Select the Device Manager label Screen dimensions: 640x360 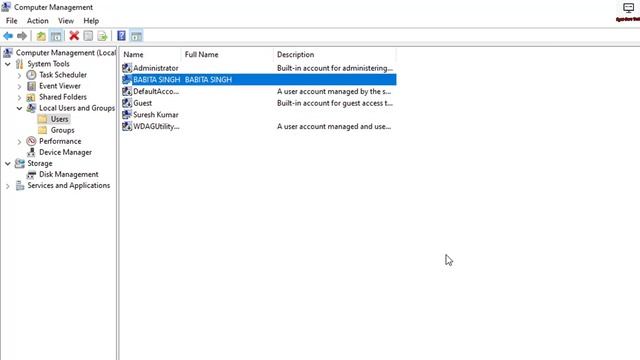click(x=65, y=152)
